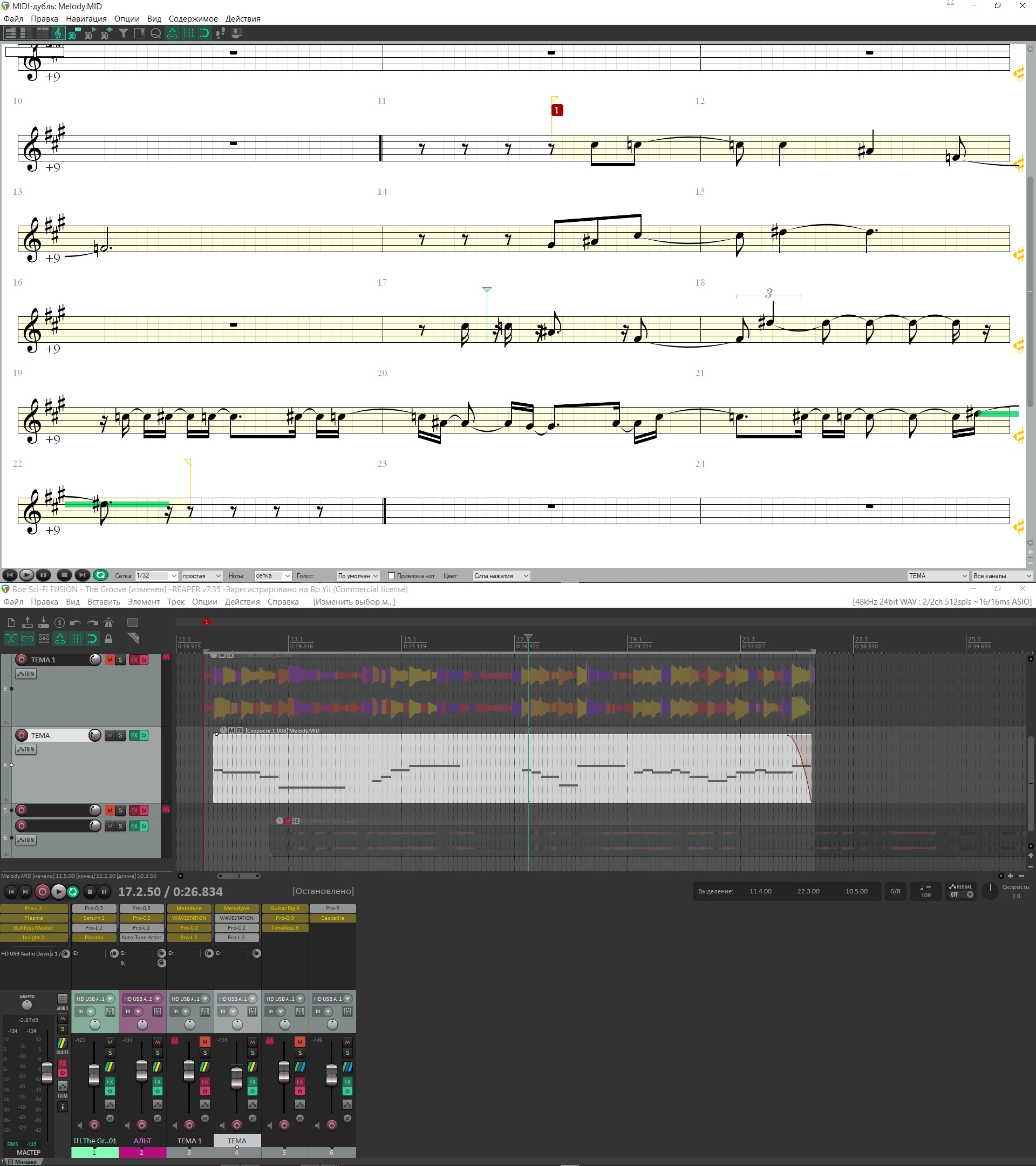Mute the TEMA 1 track
This screenshot has height=1166, width=1036.
tap(110, 660)
